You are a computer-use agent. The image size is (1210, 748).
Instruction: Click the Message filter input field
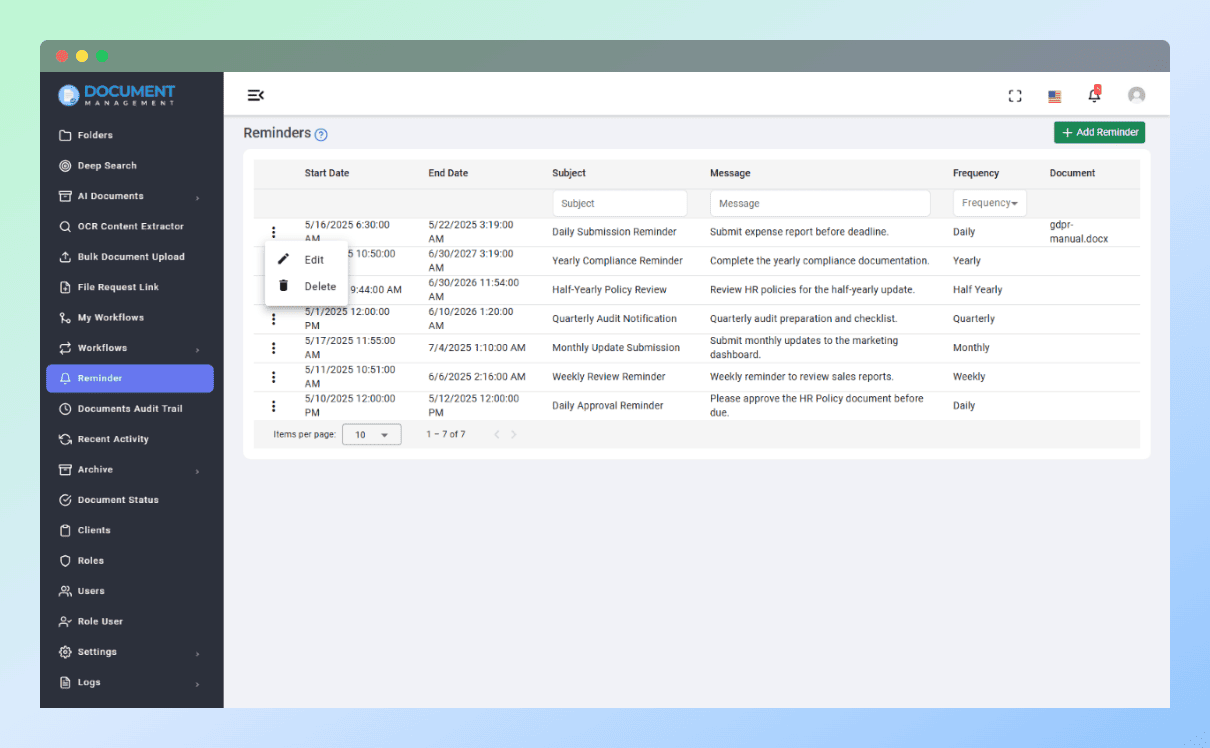coord(819,203)
